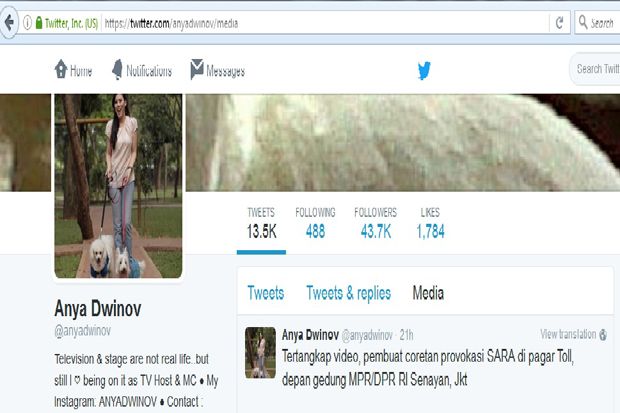
Task: Switch to the Tweets timeline tab
Action: click(x=266, y=293)
